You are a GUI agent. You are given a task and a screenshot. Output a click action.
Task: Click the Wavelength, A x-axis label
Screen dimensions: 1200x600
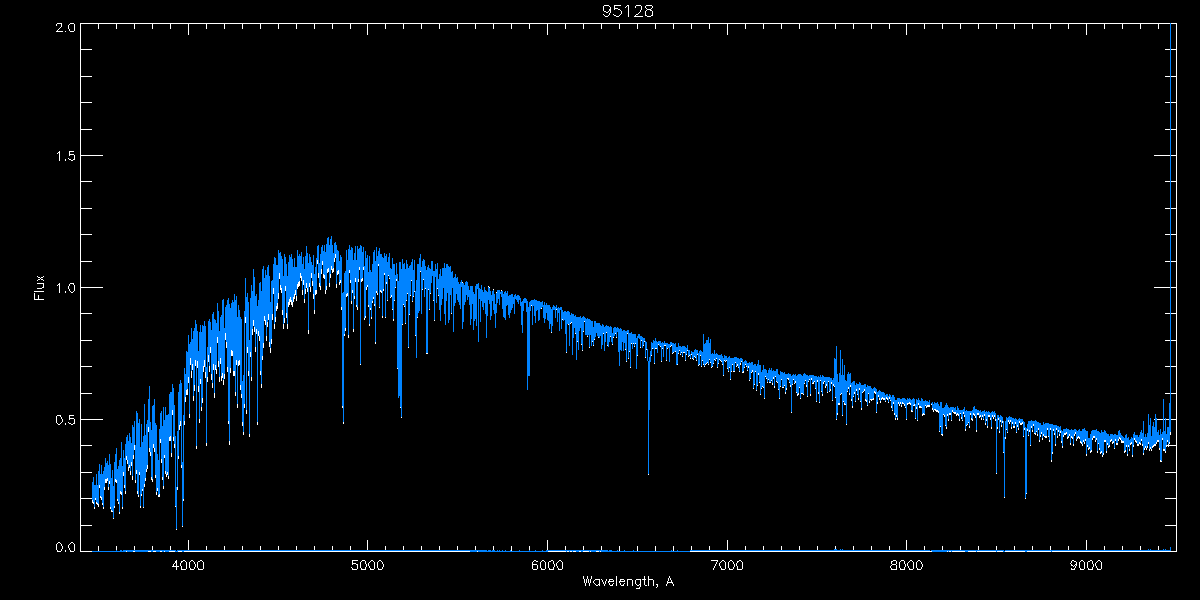click(627, 581)
